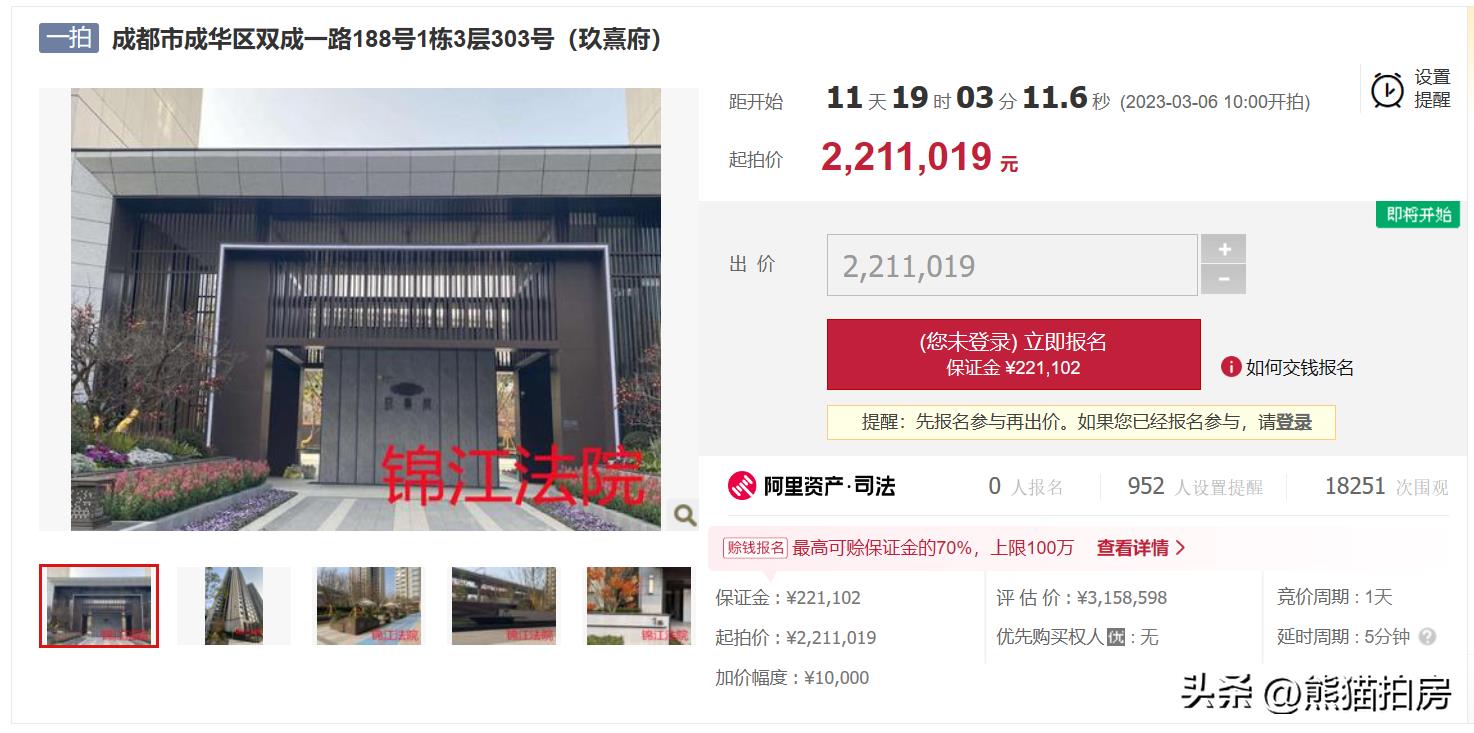Open the magnifier zoom icon on photo
The width and height of the screenshot is (1474, 733).
pyautogui.click(x=685, y=515)
